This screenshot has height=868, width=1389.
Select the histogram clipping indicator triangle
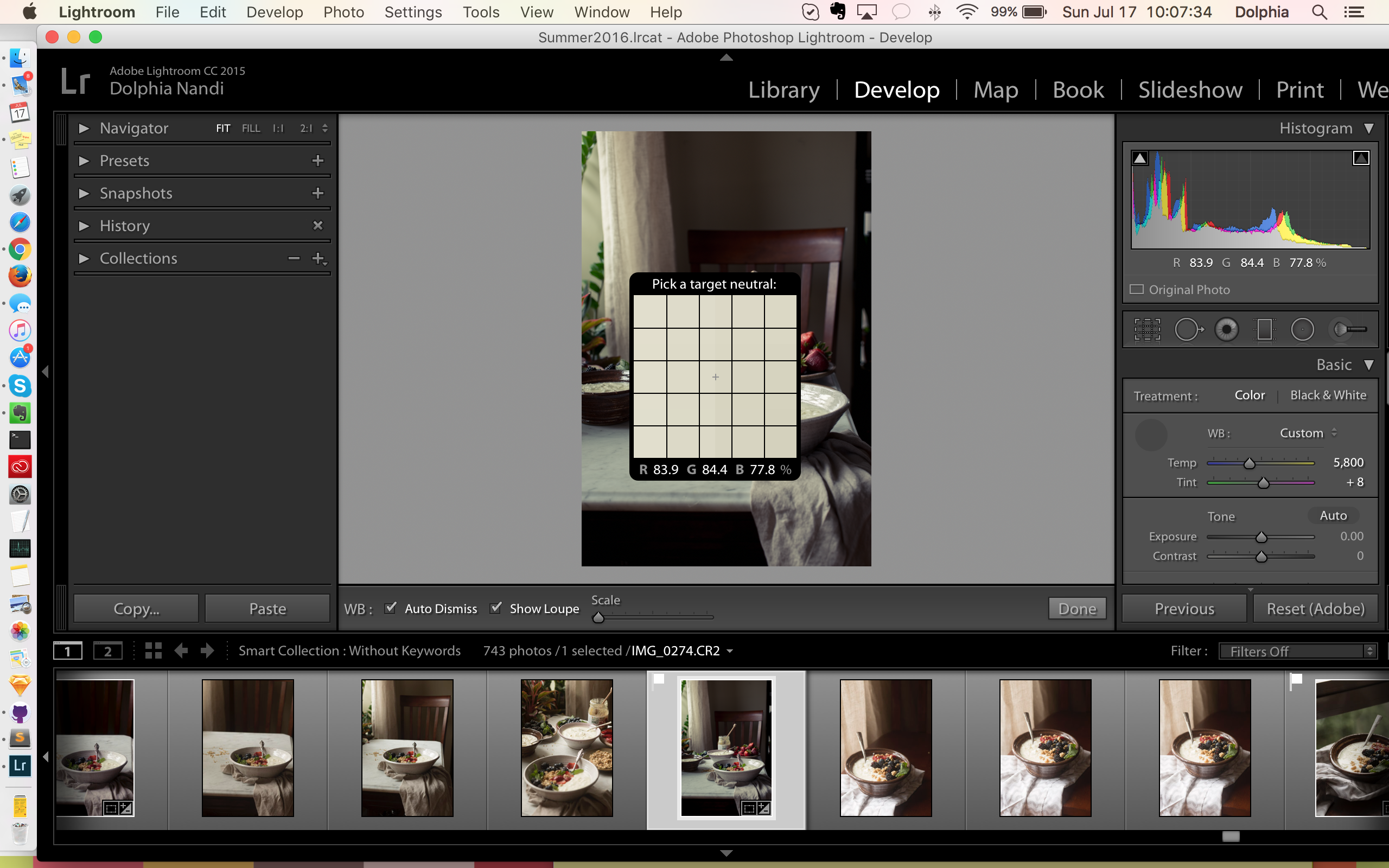coord(1139,157)
